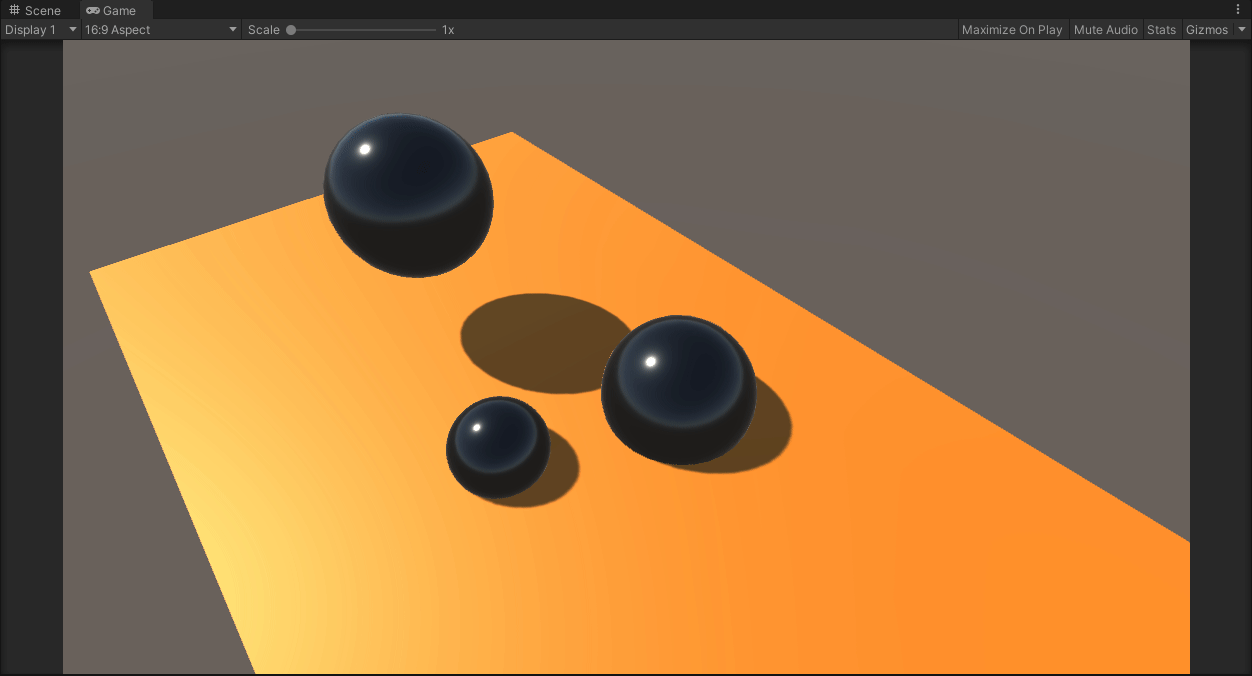Image resolution: width=1252 pixels, height=676 pixels.
Task: Click the Scale slider knob
Action: (290, 29)
